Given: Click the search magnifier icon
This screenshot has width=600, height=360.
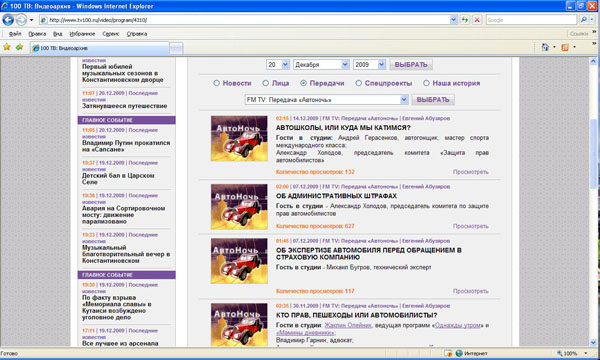Looking at the screenshot, I should coord(584,20).
